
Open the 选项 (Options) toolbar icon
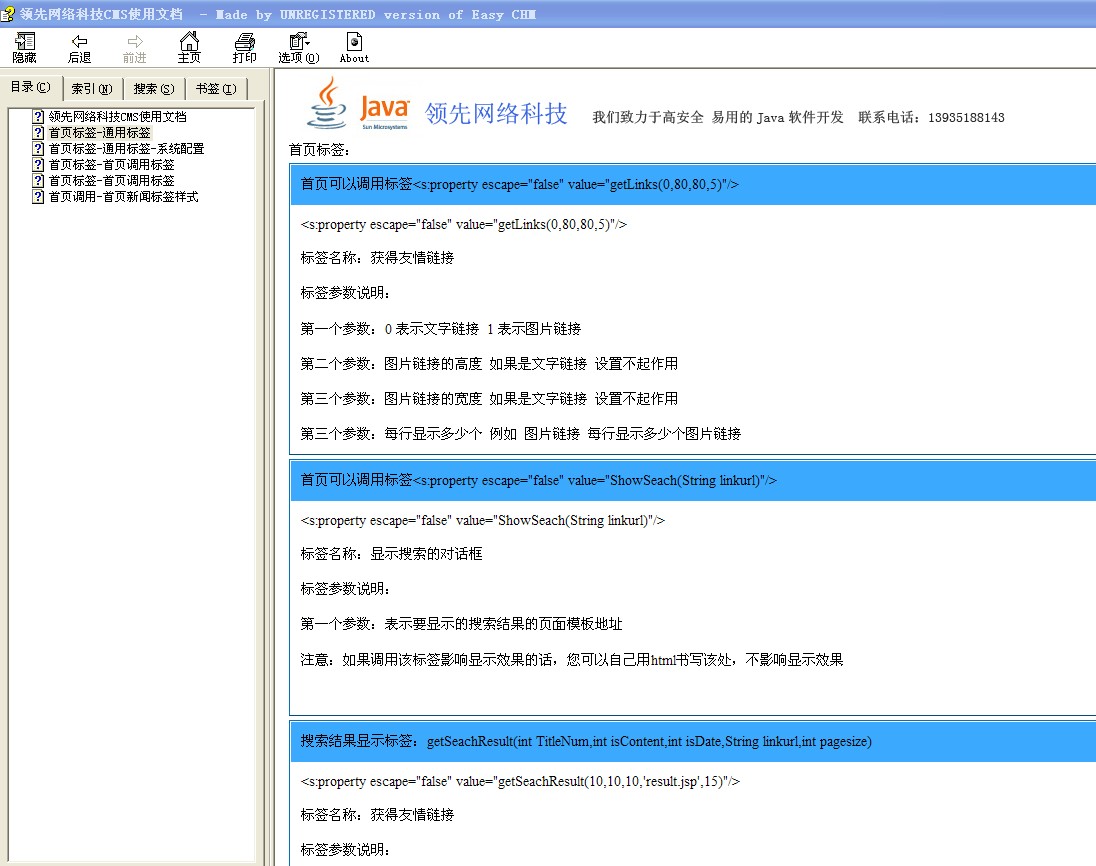click(x=298, y=48)
